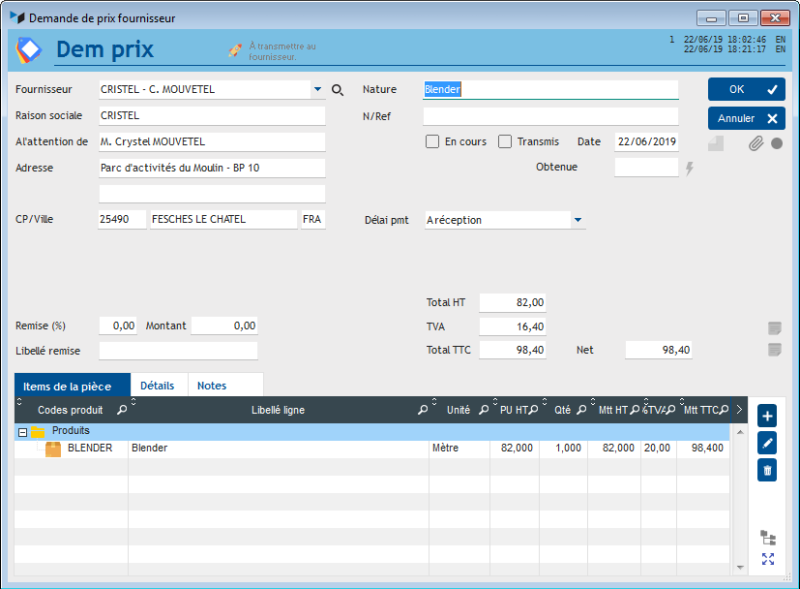Open the Délai pmt dropdown
Screen dimensions: 800x589
(x=578, y=220)
